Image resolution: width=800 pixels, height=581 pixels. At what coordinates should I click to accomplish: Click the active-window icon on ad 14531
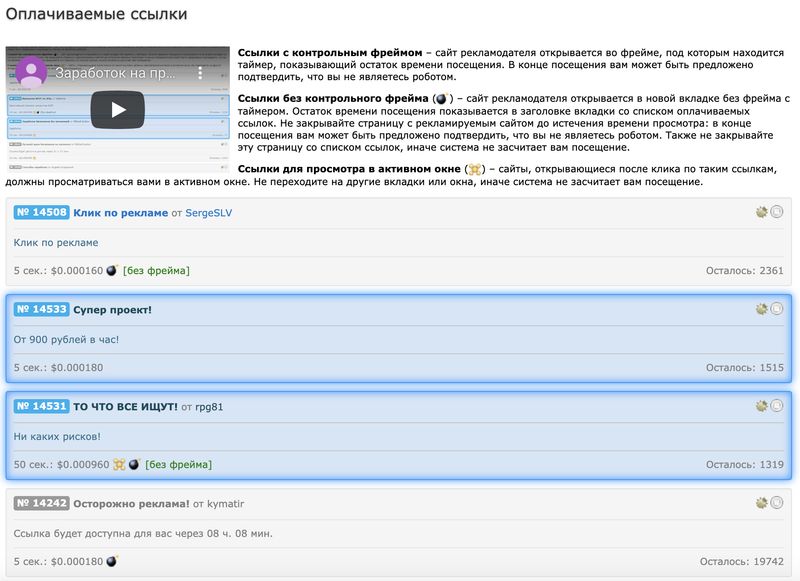[x=119, y=464]
